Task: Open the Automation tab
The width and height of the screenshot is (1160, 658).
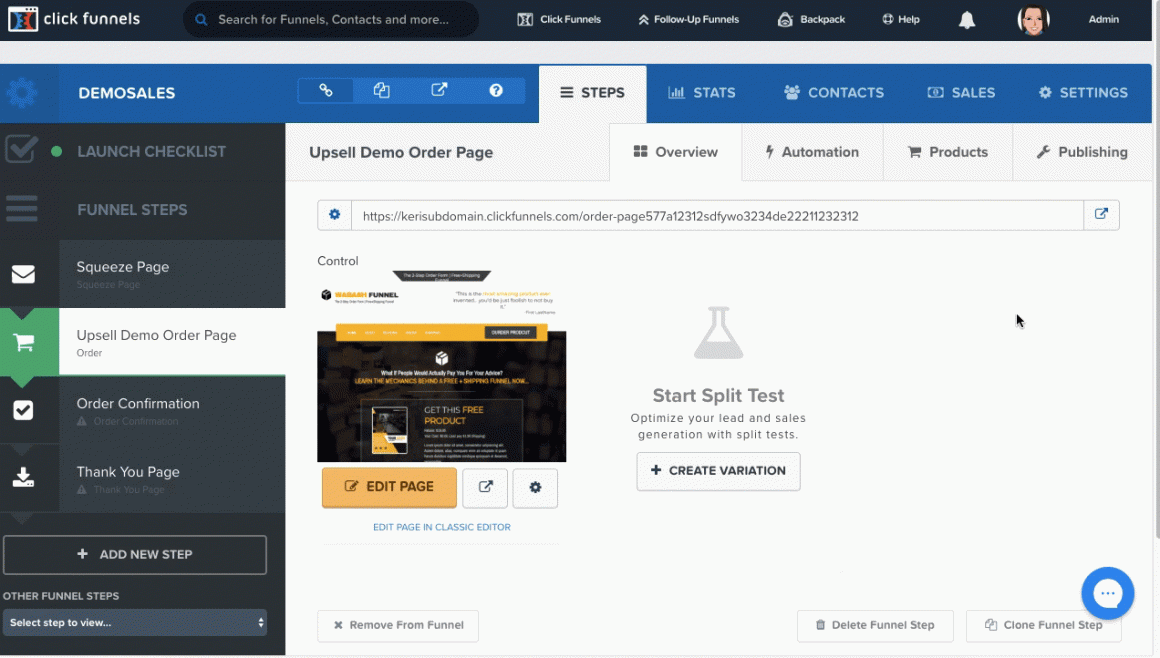Action: [x=811, y=152]
